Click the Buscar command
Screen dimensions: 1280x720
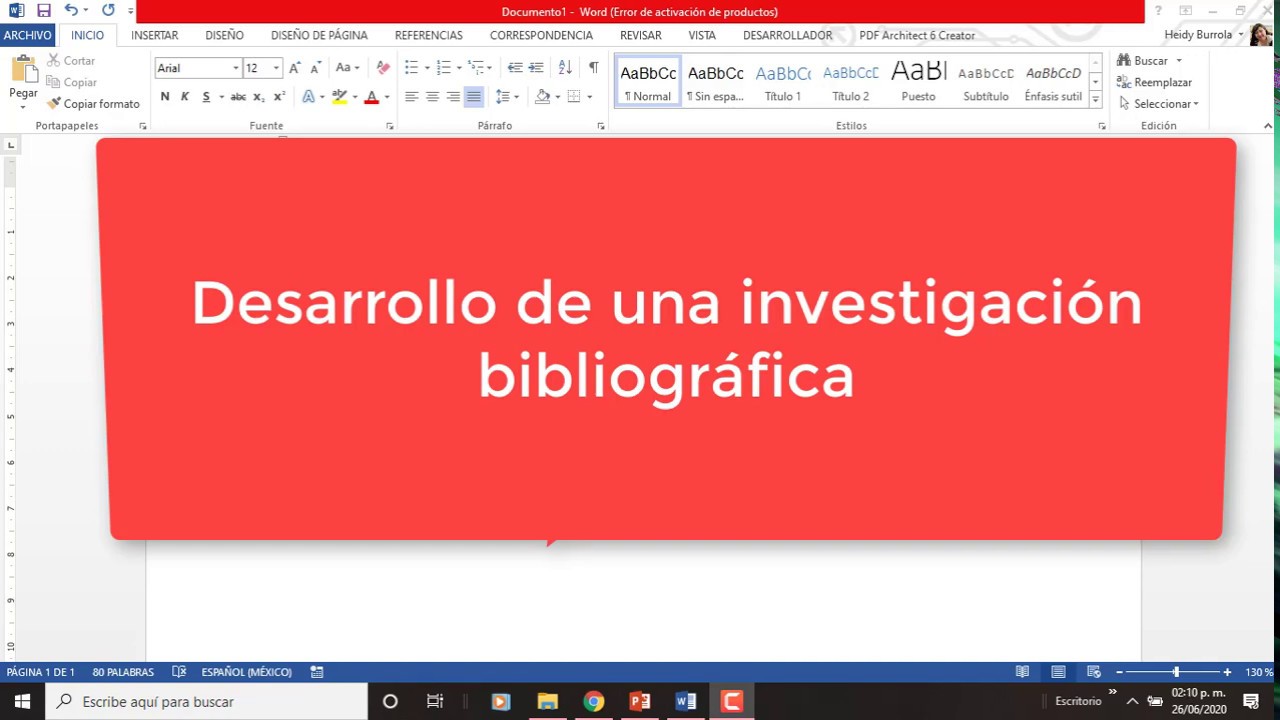(x=1147, y=60)
